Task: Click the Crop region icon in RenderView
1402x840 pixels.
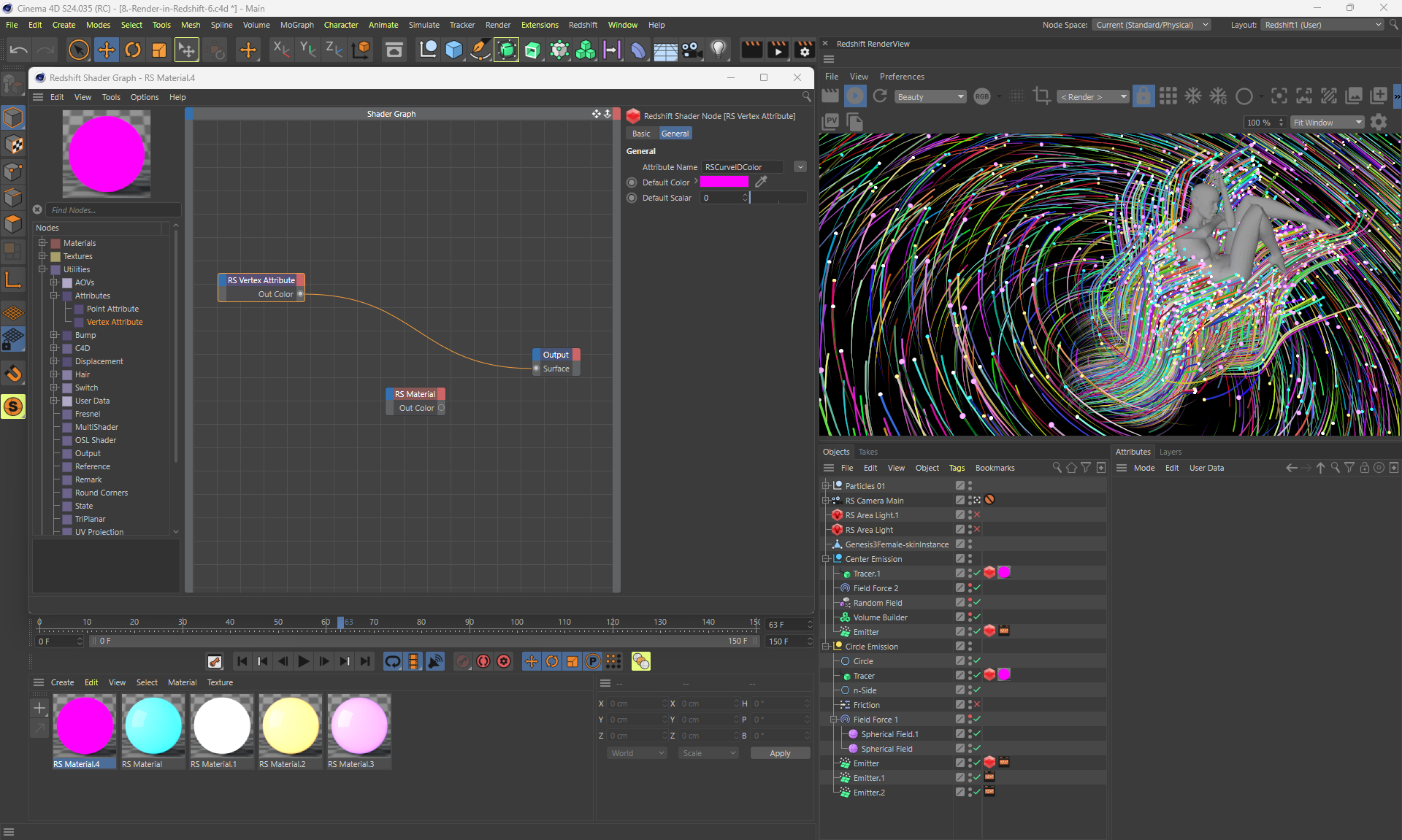Action: point(1042,96)
